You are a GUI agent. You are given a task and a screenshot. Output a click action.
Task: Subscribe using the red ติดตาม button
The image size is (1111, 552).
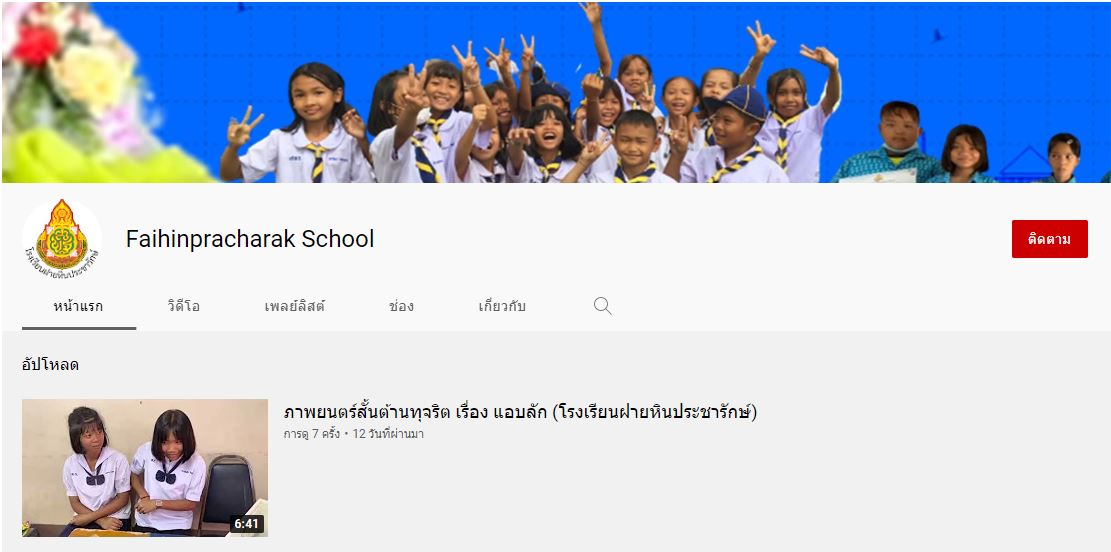click(x=1049, y=239)
